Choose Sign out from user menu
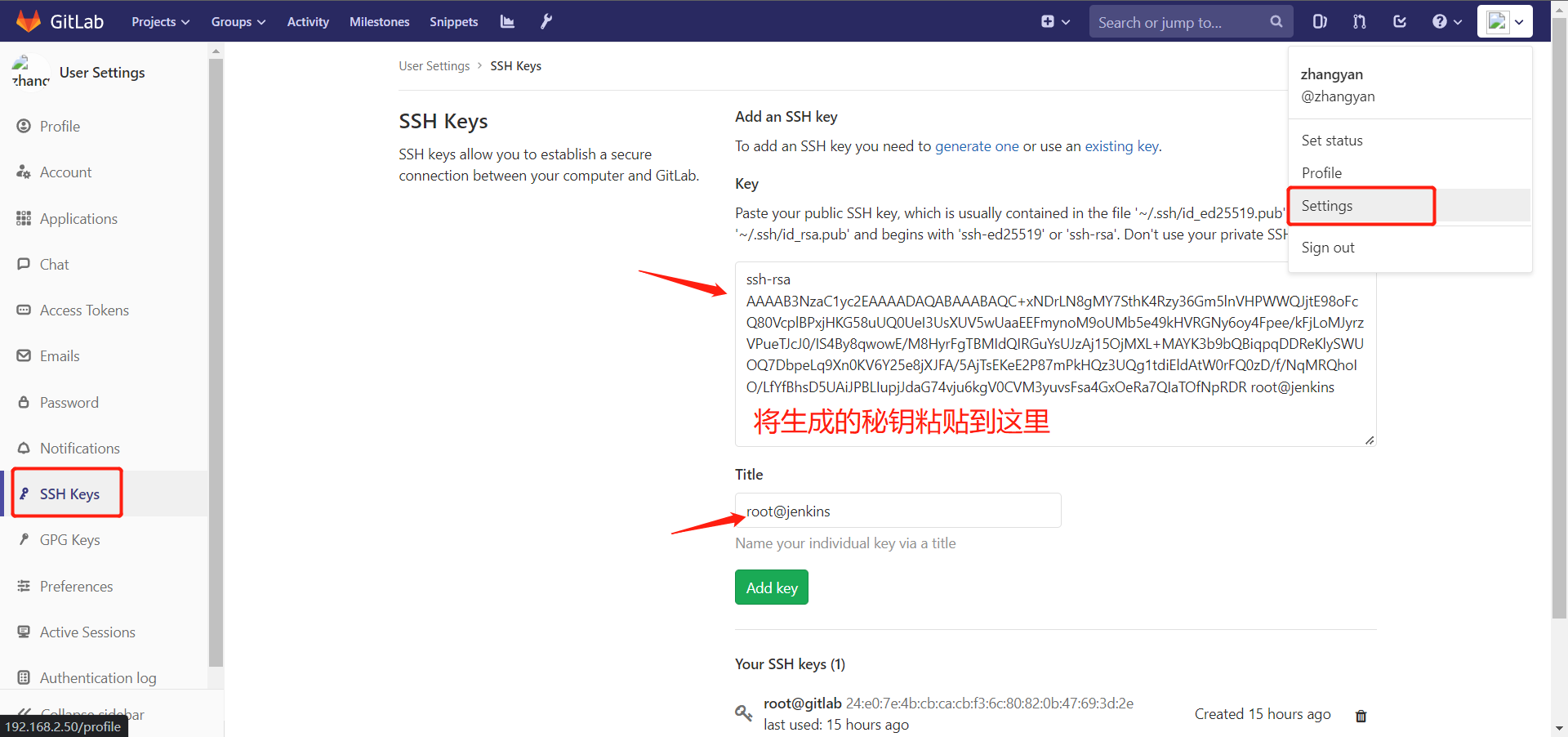1568x737 pixels. (1327, 248)
